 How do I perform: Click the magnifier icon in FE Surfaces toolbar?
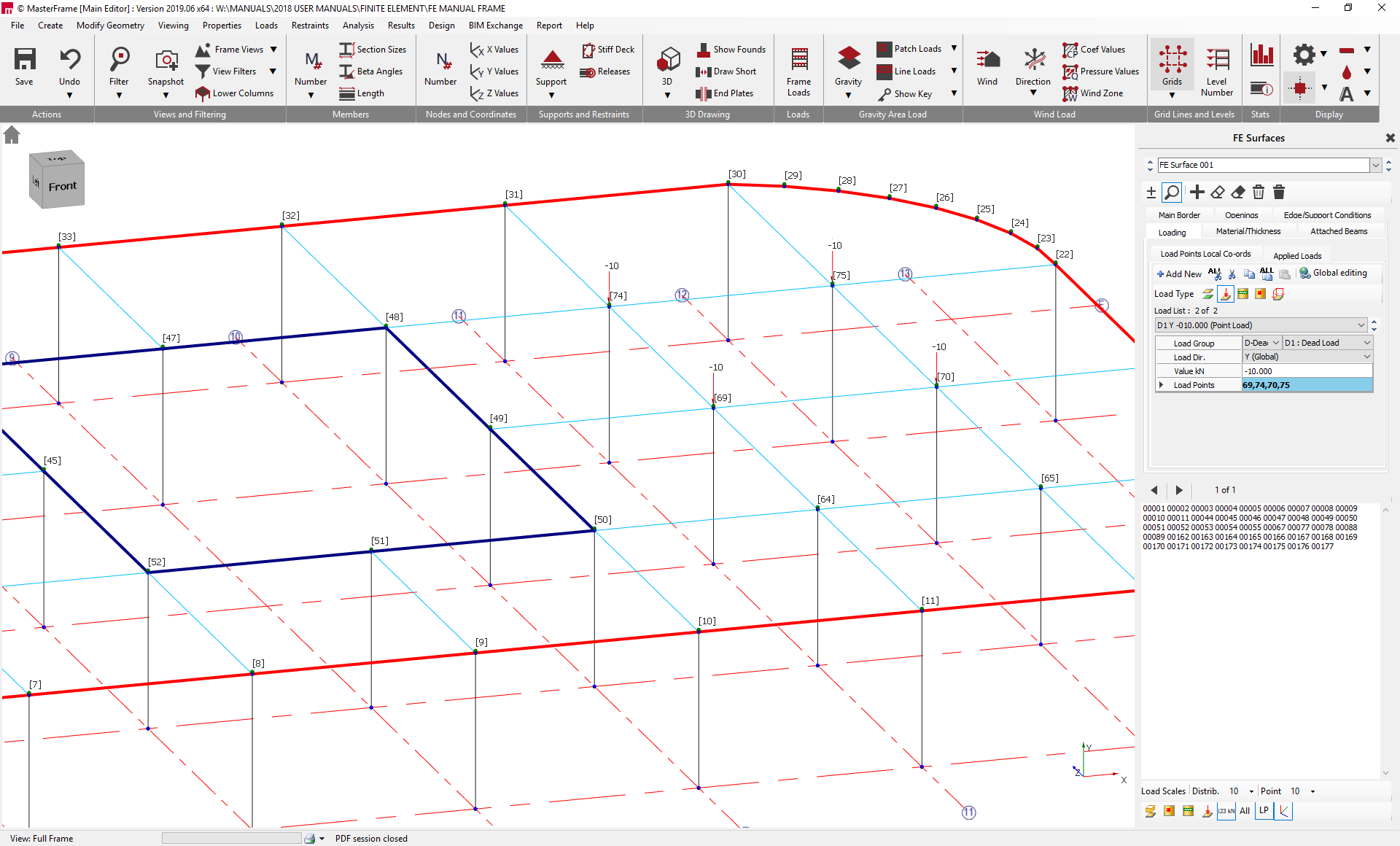1171,192
